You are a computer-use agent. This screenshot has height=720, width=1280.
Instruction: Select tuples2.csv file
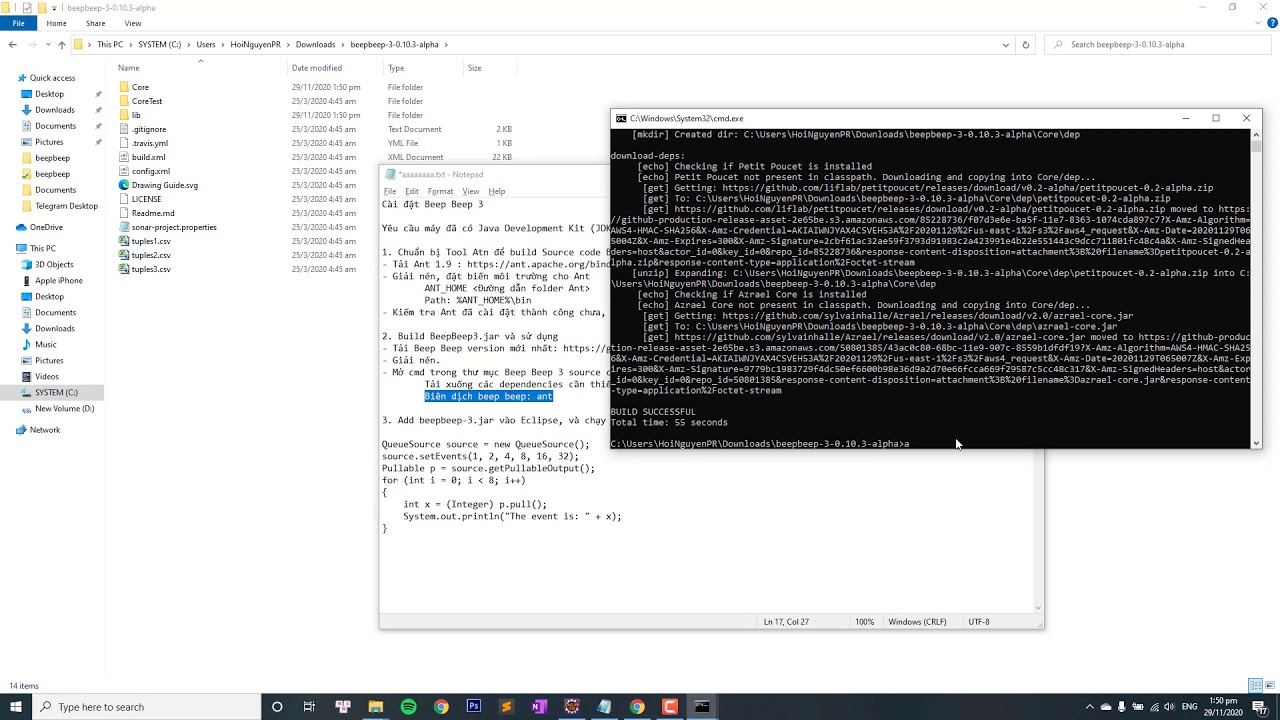point(151,255)
